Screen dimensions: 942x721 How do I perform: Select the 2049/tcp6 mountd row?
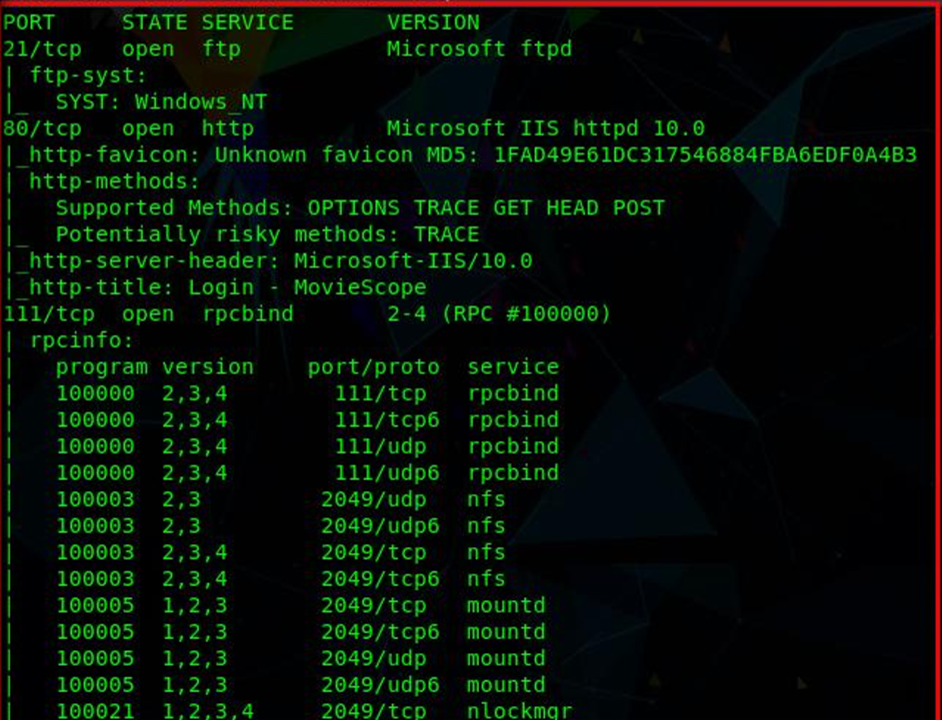point(300,631)
